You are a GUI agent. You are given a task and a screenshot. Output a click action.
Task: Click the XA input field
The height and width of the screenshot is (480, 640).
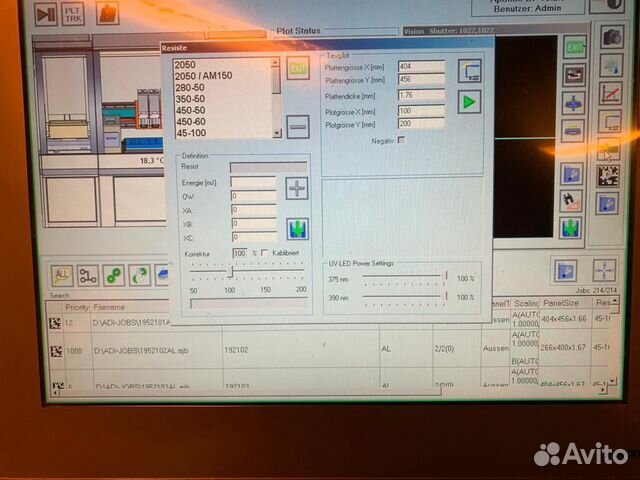(x=254, y=210)
